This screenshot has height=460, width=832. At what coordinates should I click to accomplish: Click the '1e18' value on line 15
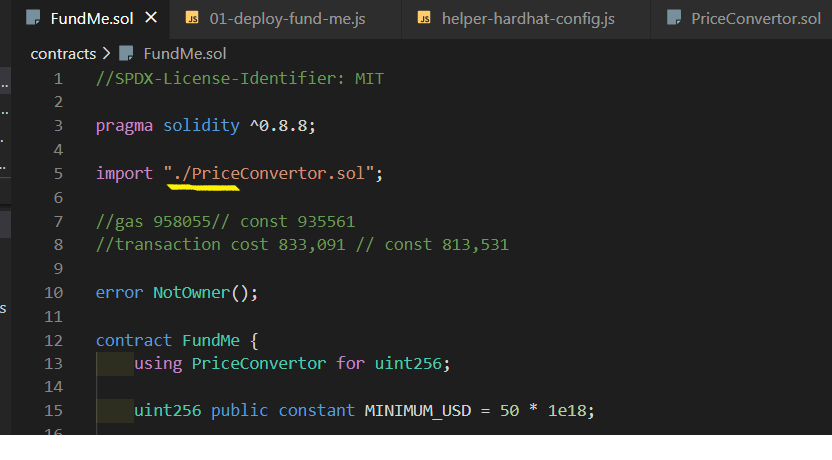coord(567,411)
